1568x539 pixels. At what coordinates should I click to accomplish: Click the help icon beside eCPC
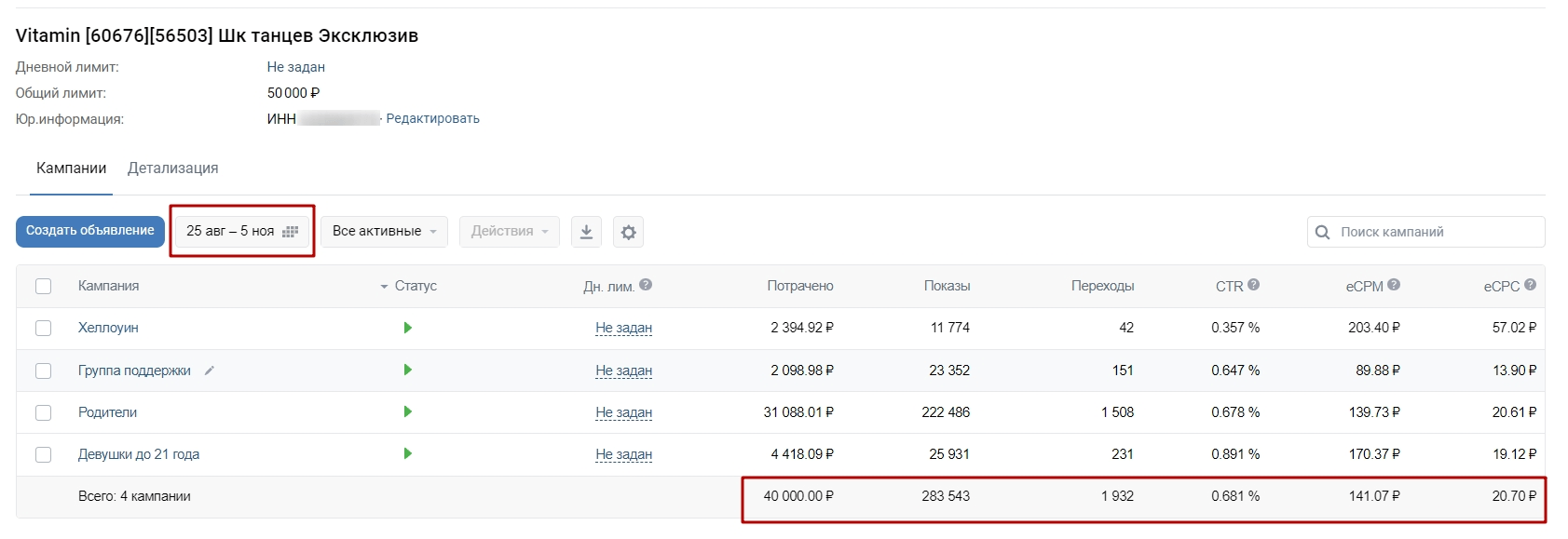(1530, 285)
